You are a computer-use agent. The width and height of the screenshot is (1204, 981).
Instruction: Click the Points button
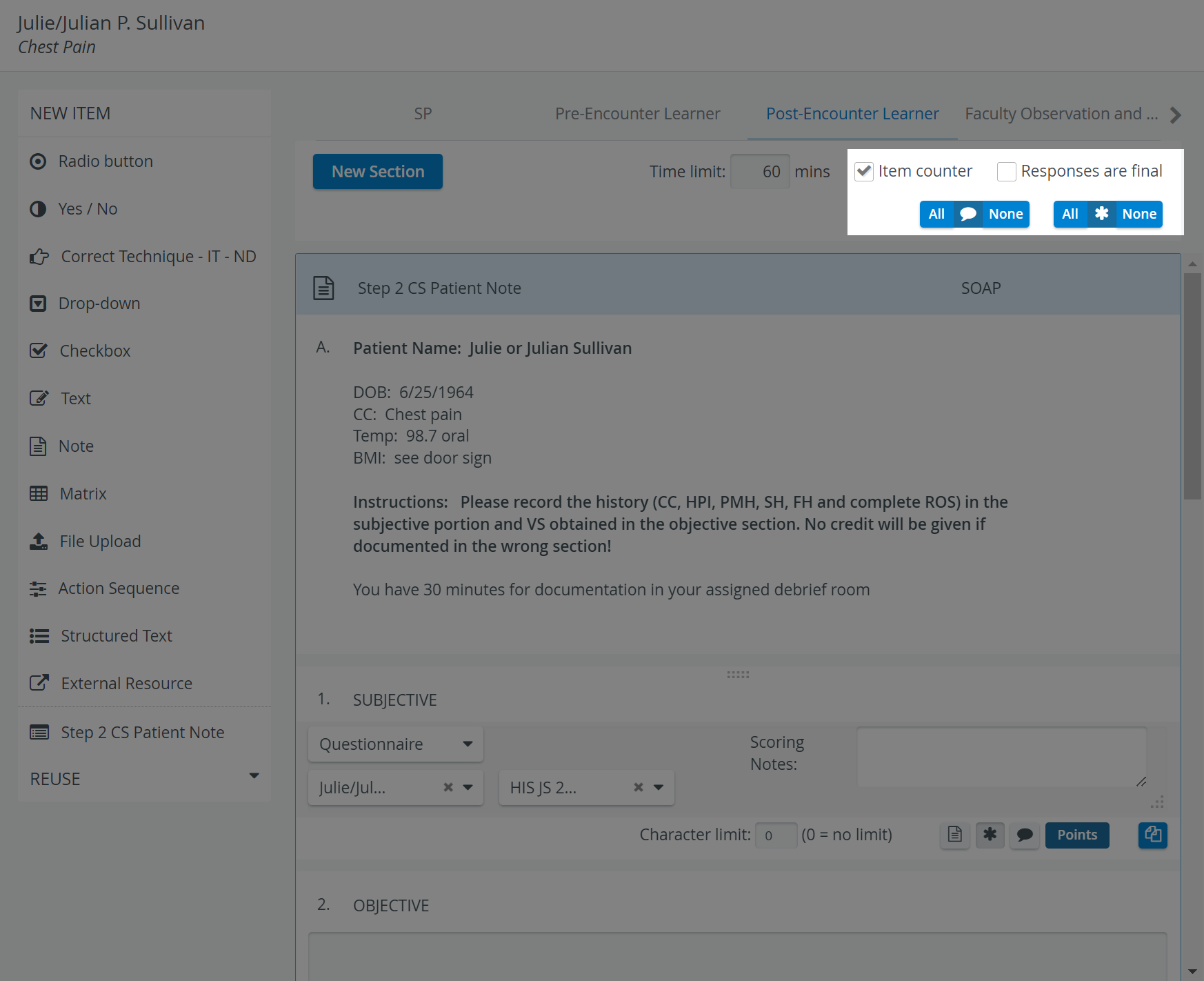(1077, 835)
